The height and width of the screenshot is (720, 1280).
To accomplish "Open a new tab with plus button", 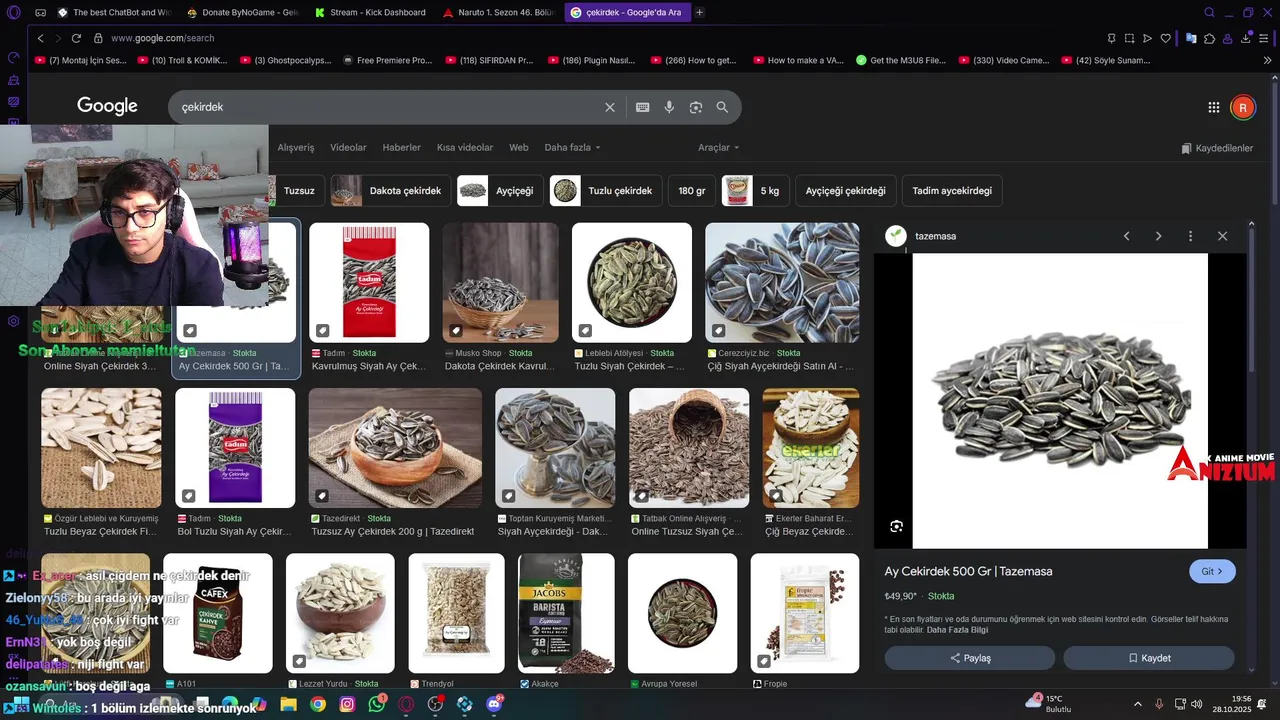I will (699, 13).
